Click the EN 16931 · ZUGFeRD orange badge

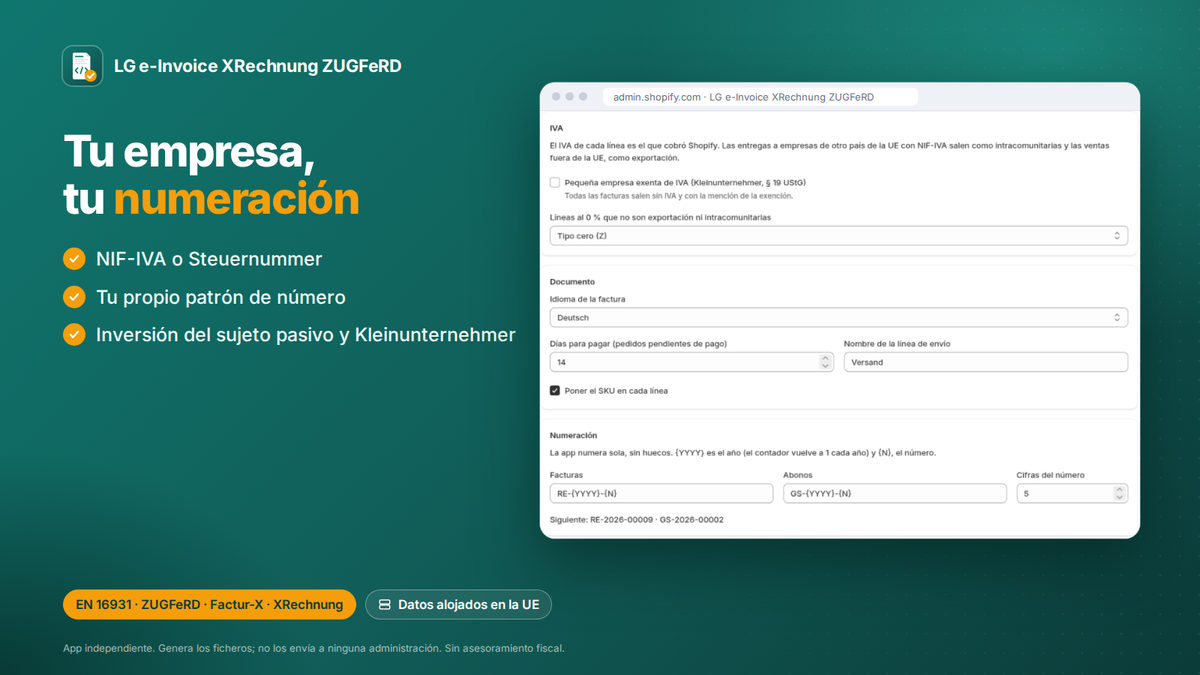point(209,605)
